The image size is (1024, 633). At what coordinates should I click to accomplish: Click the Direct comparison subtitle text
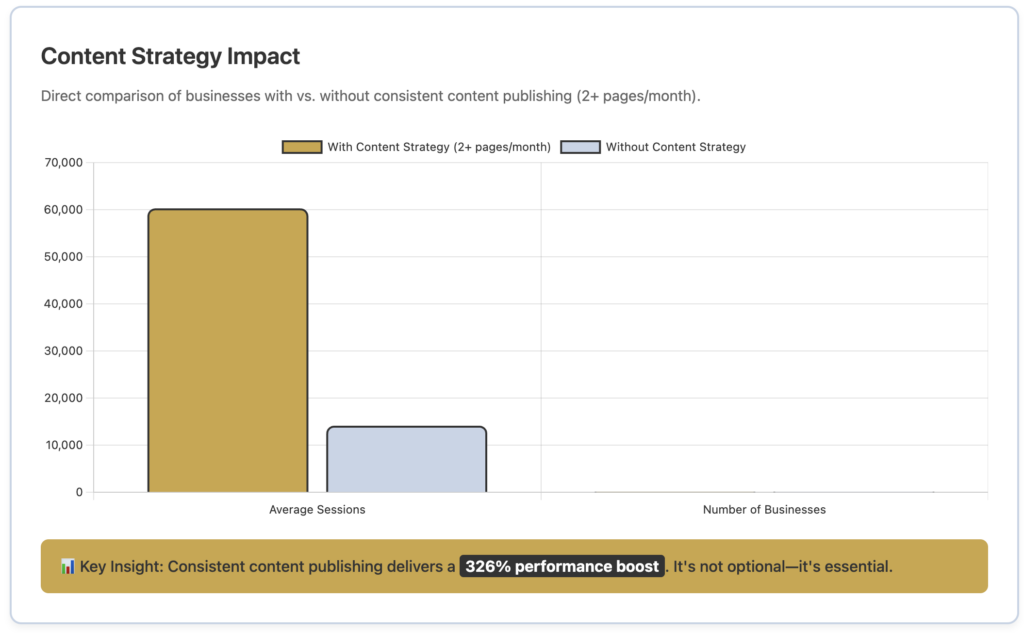pos(370,97)
